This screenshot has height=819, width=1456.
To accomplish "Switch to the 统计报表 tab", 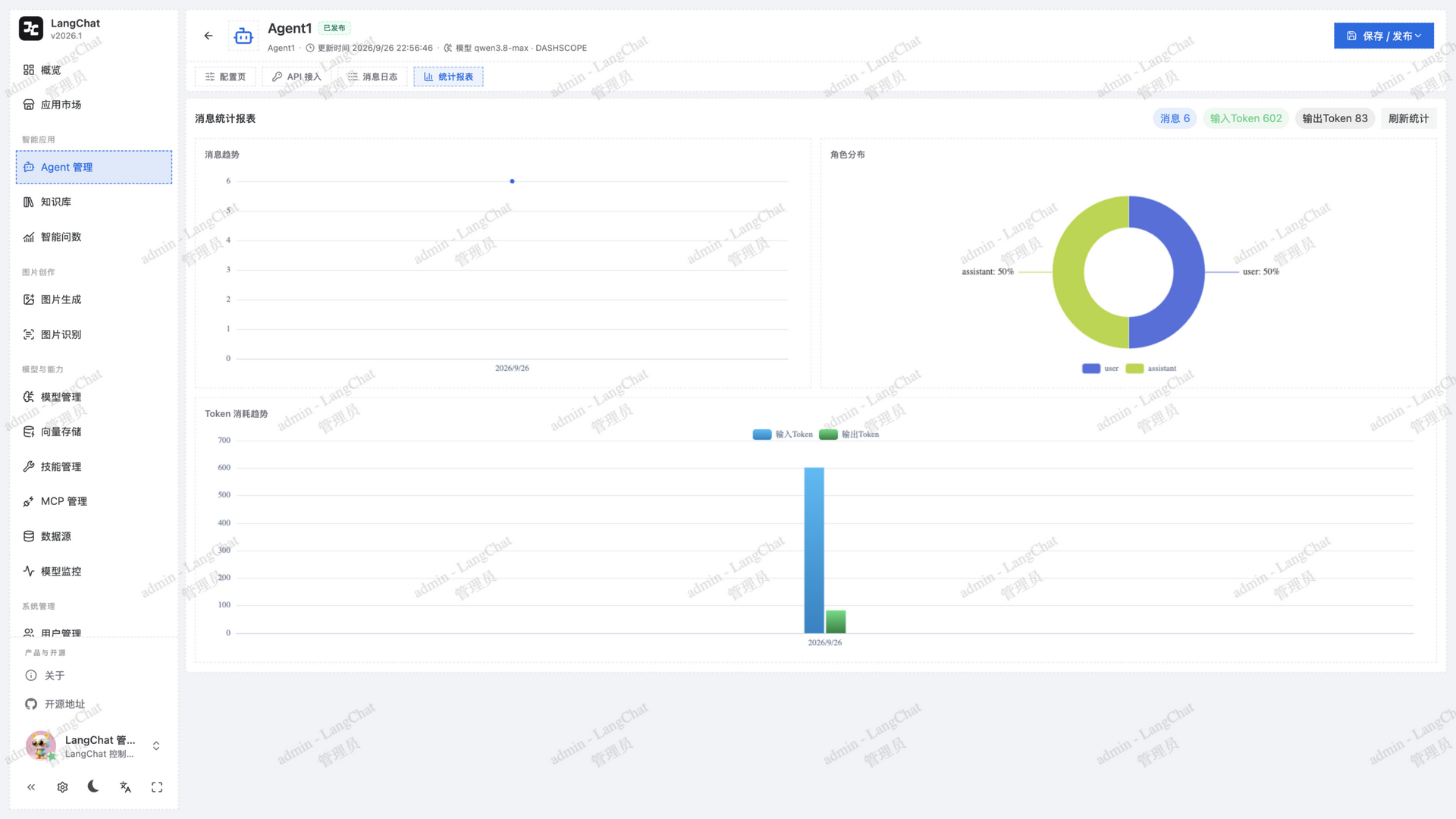I will point(448,77).
